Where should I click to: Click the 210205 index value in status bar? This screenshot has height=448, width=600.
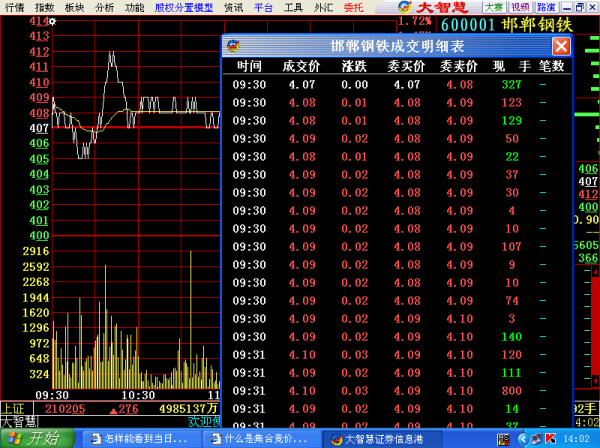pyautogui.click(x=65, y=409)
